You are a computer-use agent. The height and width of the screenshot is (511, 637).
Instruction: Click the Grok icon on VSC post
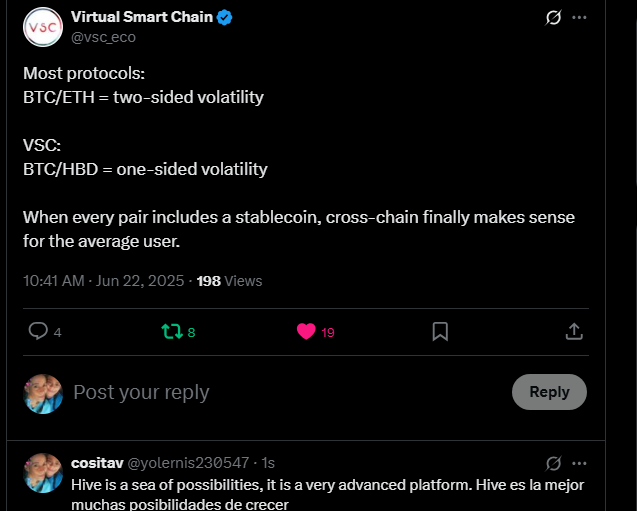(x=553, y=17)
